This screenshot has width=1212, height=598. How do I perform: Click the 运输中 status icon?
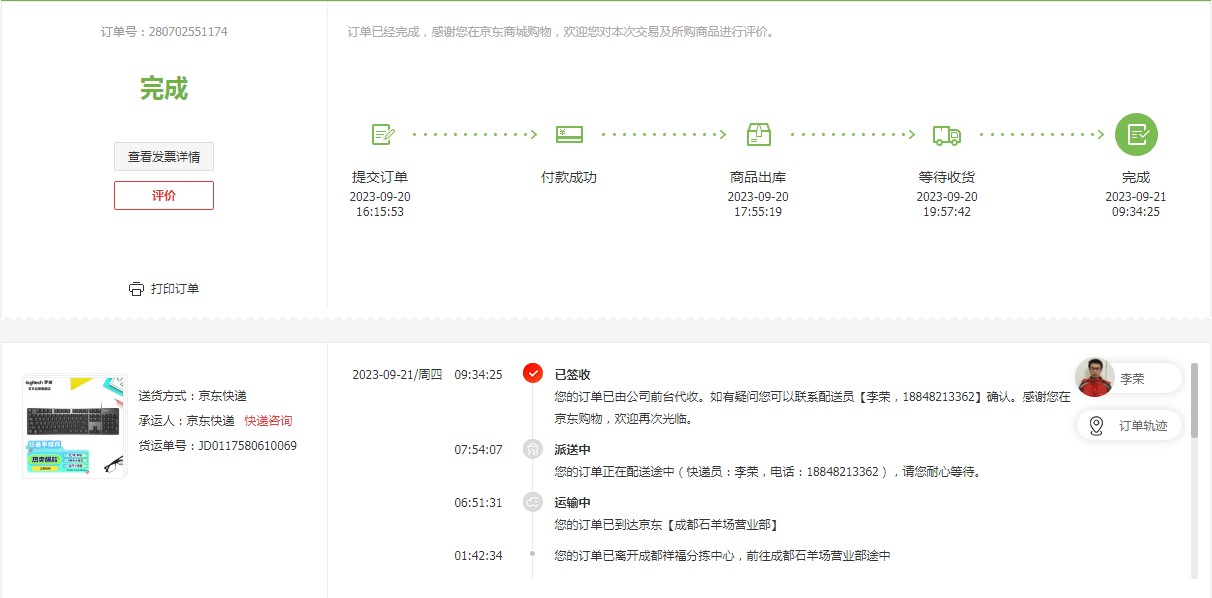533,502
